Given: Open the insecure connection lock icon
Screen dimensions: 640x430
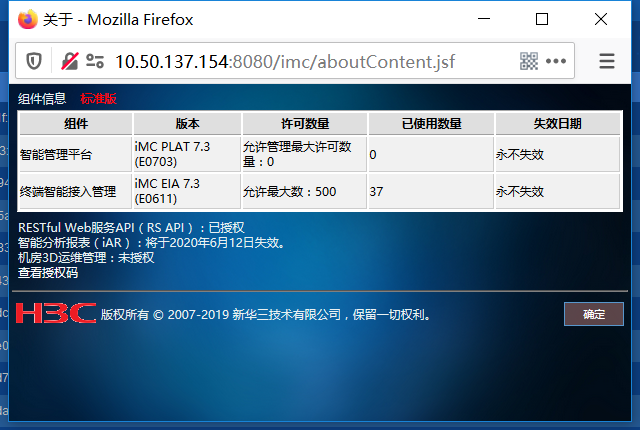Looking at the screenshot, I should [x=70, y=61].
